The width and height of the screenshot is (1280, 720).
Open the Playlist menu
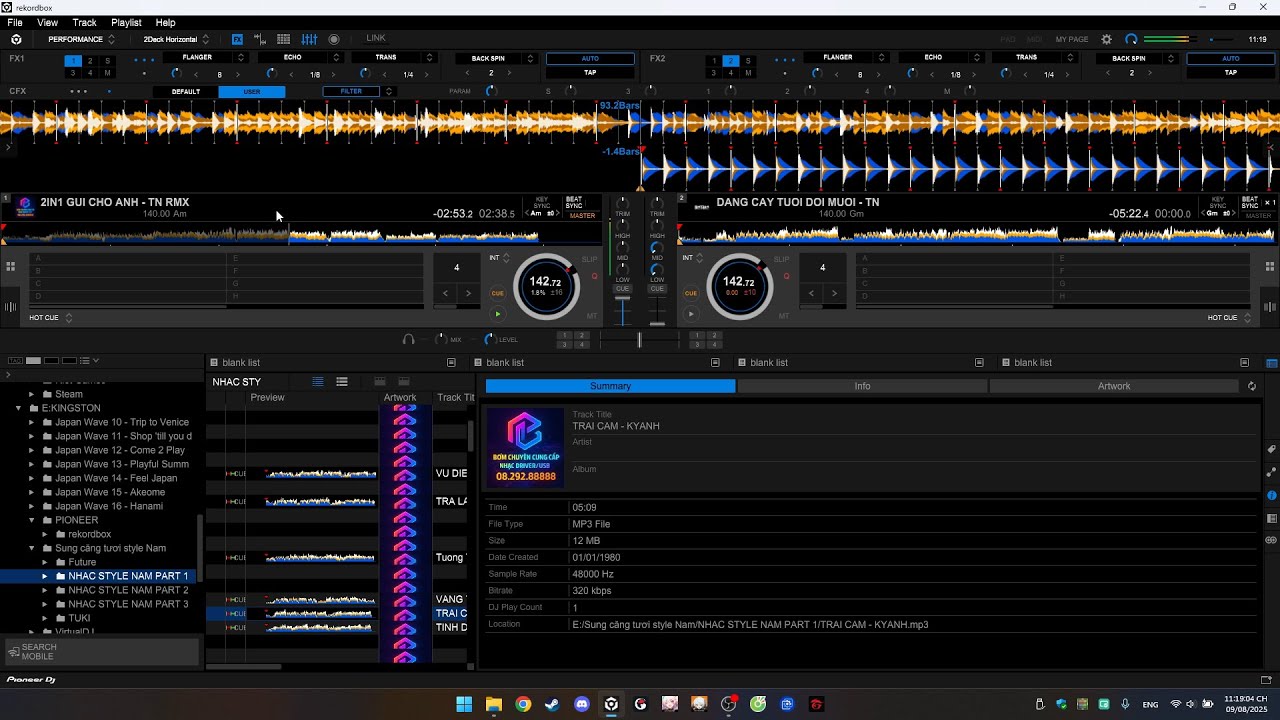[126, 22]
